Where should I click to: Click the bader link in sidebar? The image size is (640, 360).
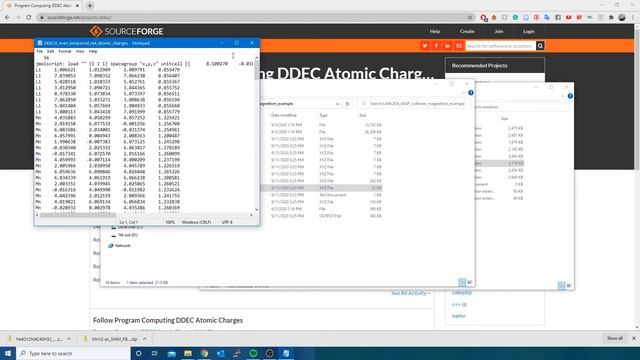[458, 316]
